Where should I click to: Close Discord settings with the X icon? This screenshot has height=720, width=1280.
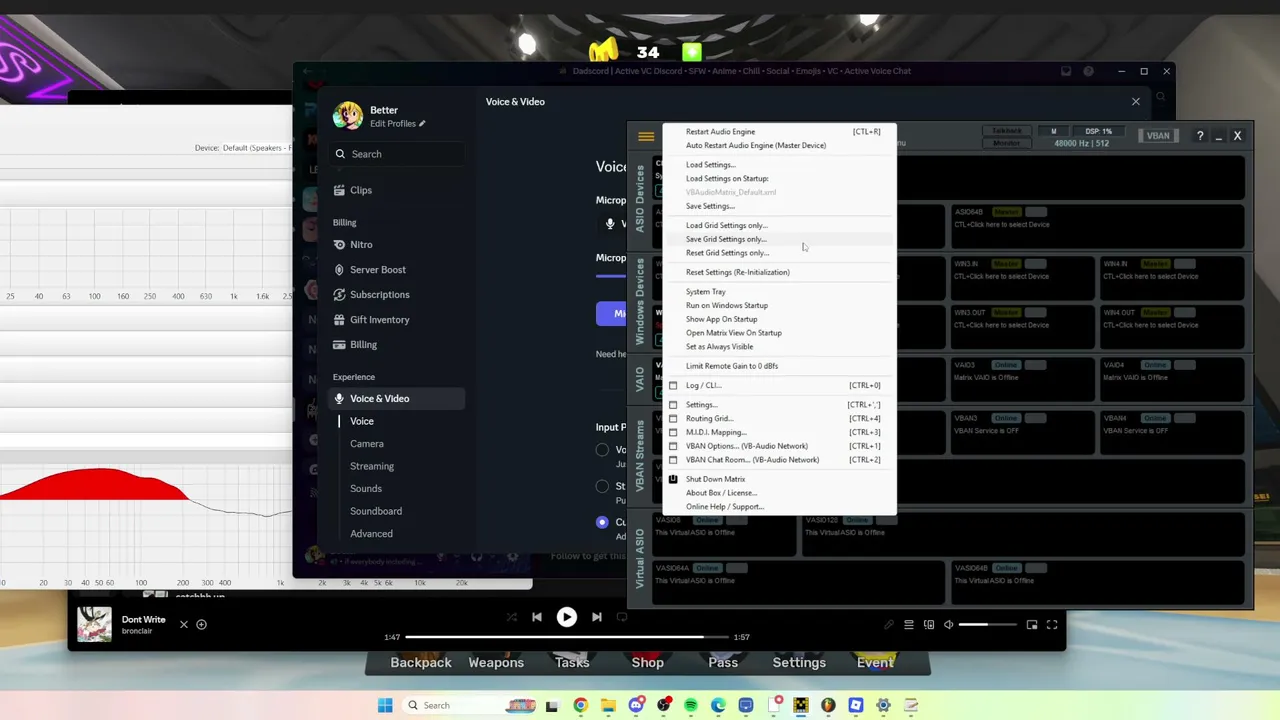pyautogui.click(x=1136, y=102)
